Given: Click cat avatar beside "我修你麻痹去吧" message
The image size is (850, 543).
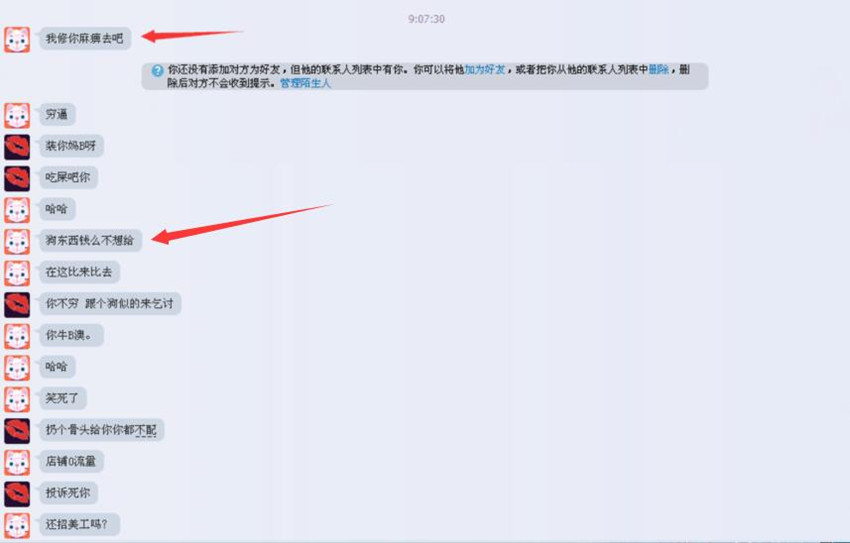Looking at the screenshot, I should tap(17, 40).
